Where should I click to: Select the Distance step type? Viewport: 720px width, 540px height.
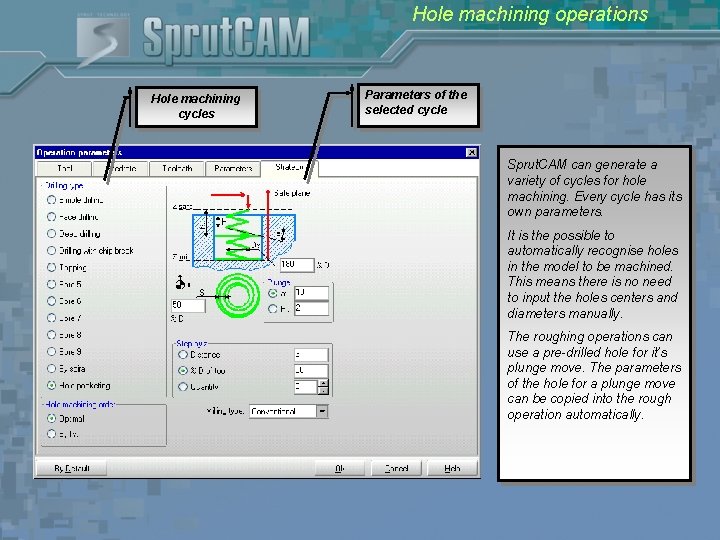tap(183, 354)
